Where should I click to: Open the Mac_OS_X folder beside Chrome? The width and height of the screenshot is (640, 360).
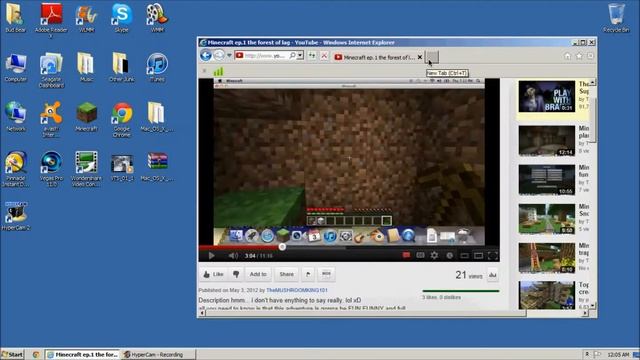[x=156, y=117]
